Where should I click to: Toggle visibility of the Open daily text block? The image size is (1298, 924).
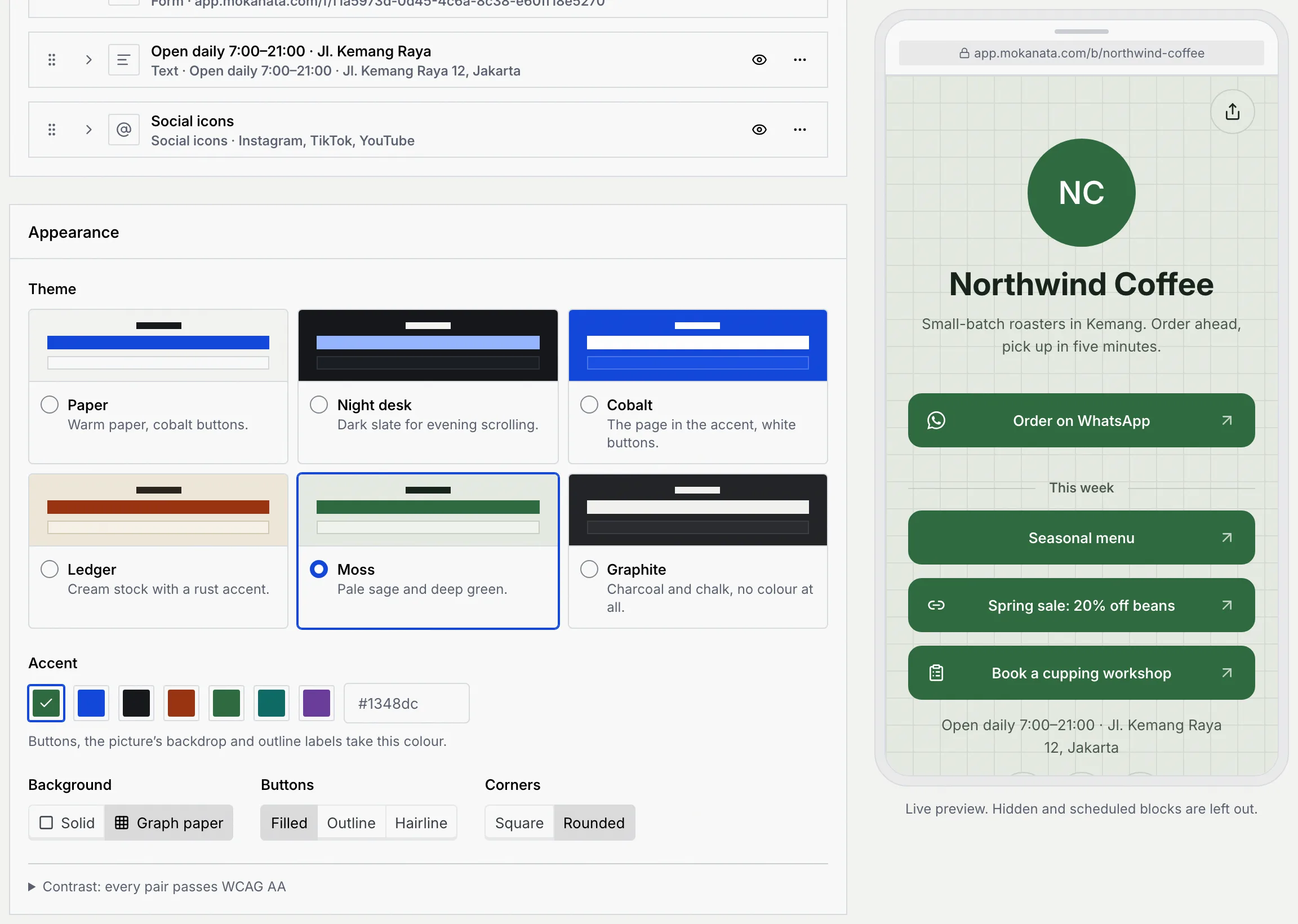coord(759,60)
